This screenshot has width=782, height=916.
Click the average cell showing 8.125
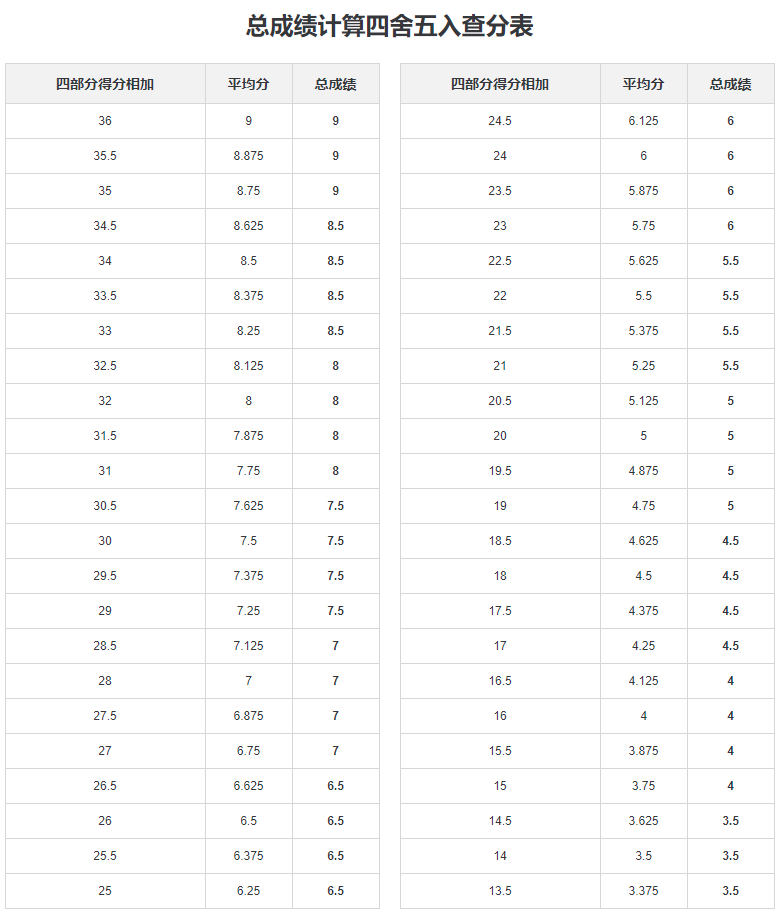249,366
